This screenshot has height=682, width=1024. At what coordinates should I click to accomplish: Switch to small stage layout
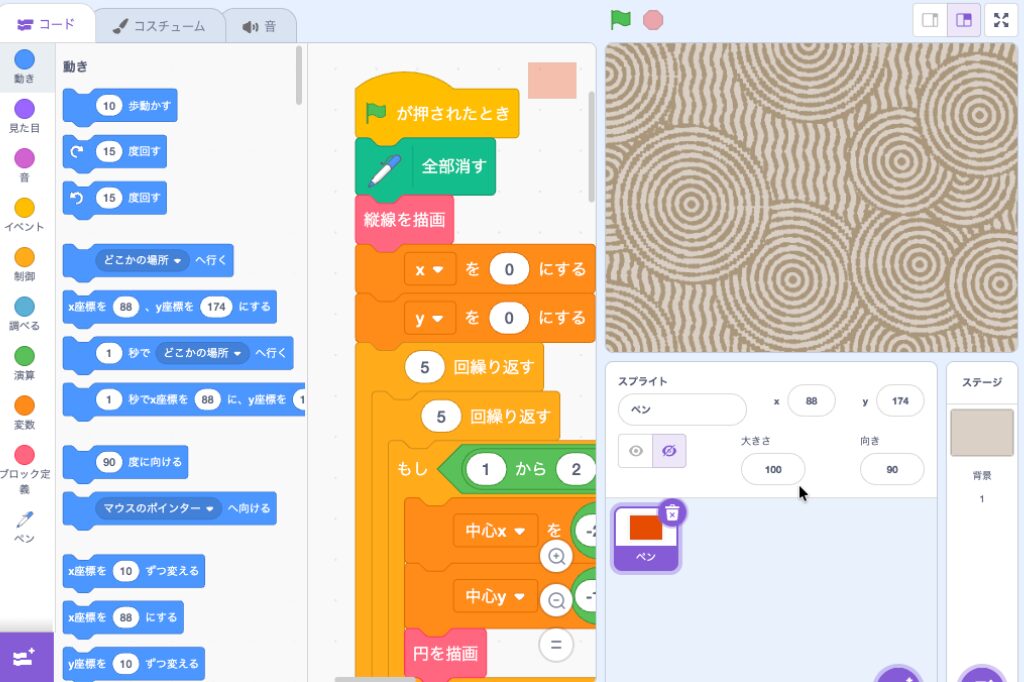click(930, 20)
